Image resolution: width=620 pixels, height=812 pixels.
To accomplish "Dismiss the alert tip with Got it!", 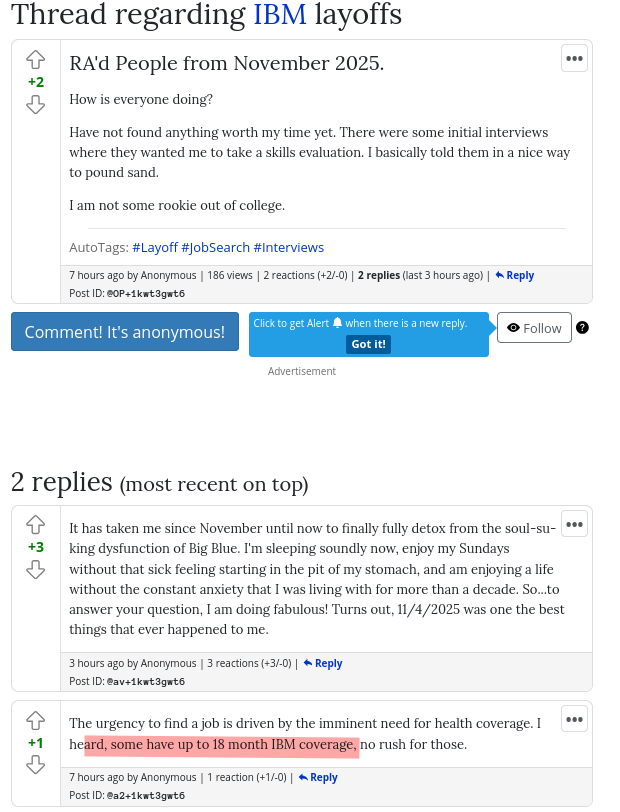I will tap(368, 344).
